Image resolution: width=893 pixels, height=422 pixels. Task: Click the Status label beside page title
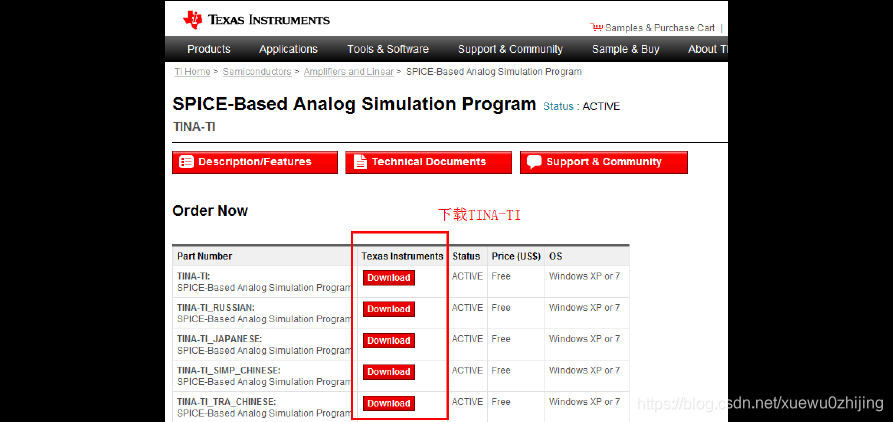pyautogui.click(x=559, y=106)
